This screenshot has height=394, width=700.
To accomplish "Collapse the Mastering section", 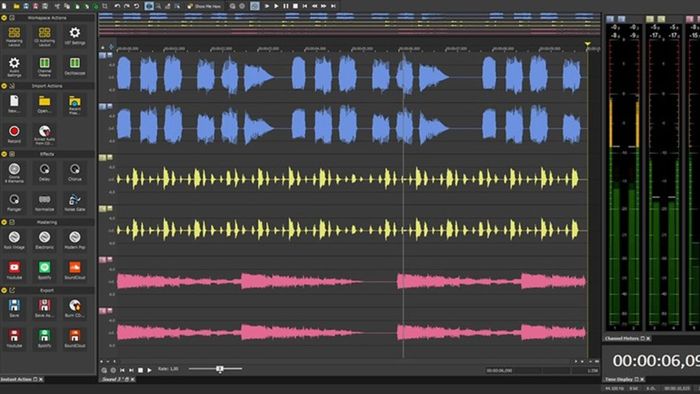I will pyautogui.click(x=4, y=222).
